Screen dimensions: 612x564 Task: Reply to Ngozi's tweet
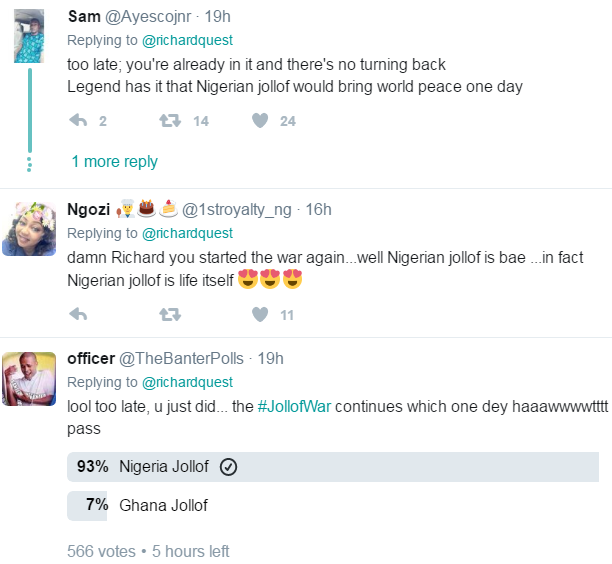[77, 314]
